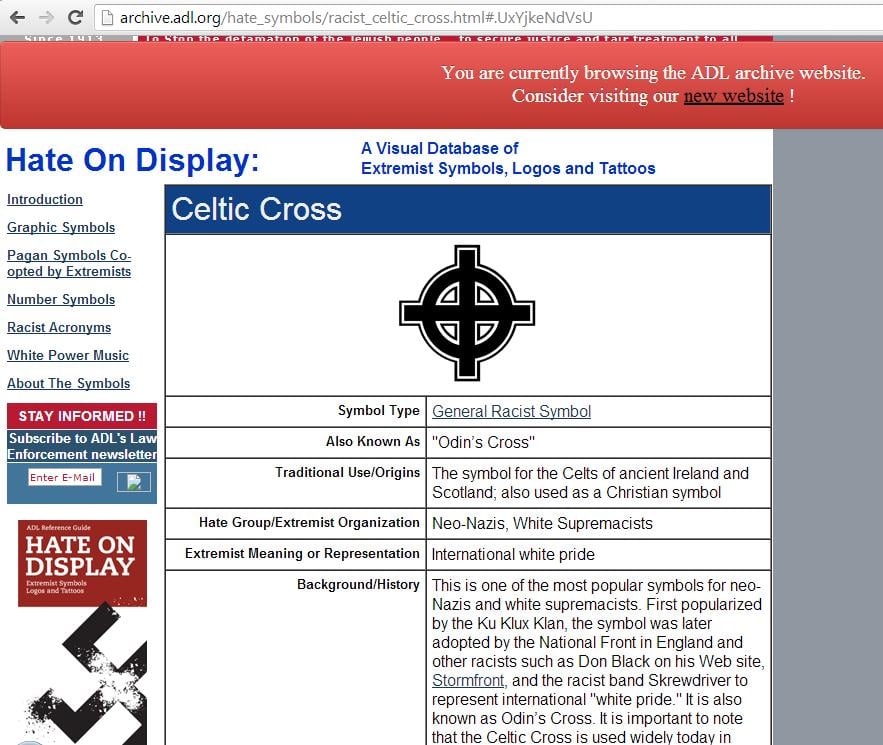Select the Number Symbols link
This screenshot has height=745, width=883.
(61, 300)
